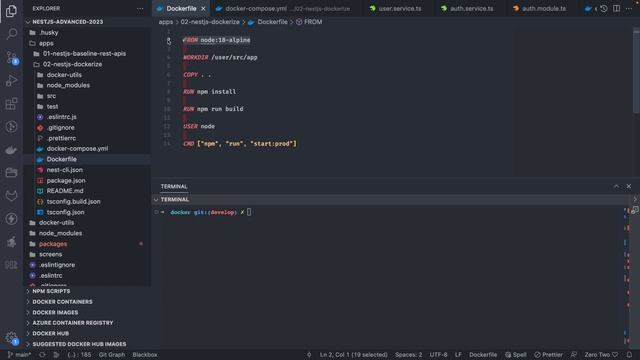The height and width of the screenshot is (360, 640).
Task: Select the TERMINAL panel tab
Action: 174,187
